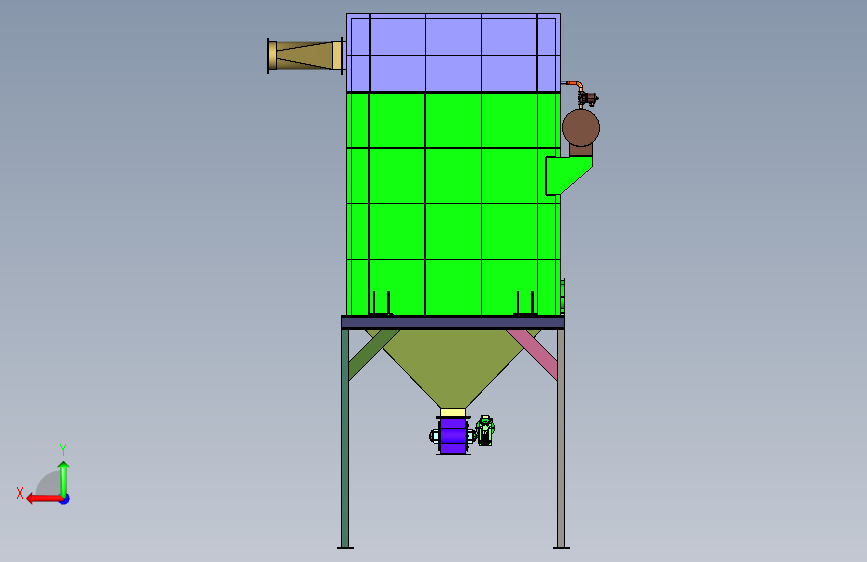Select the green diagonal brace on the left

tap(374, 355)
